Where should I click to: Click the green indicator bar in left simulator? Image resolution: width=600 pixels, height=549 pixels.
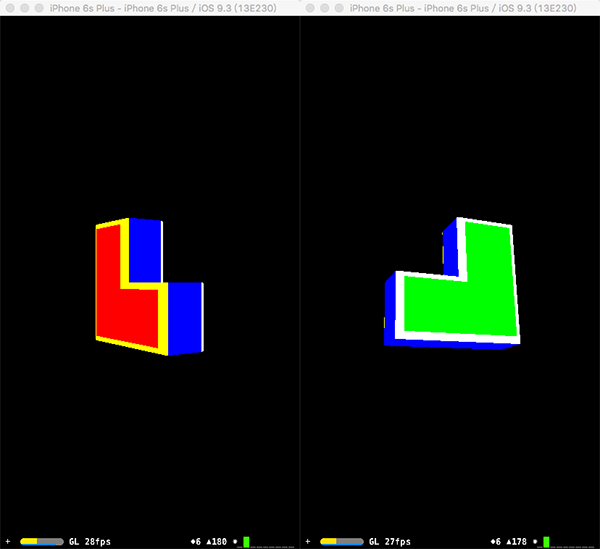pos(246,541)
